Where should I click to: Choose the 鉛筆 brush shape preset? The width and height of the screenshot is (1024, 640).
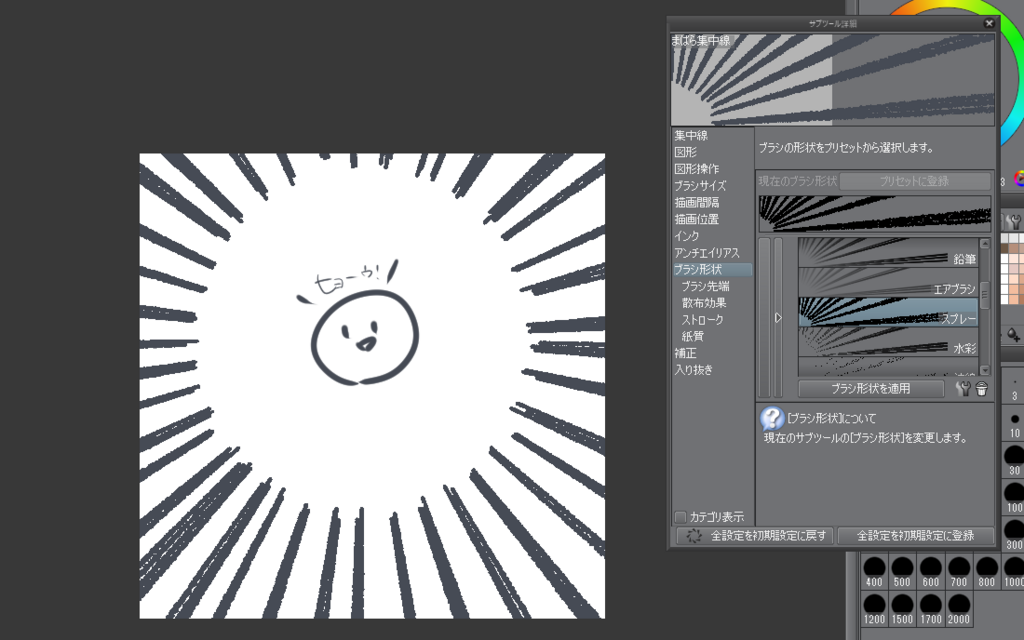point(888,253)
